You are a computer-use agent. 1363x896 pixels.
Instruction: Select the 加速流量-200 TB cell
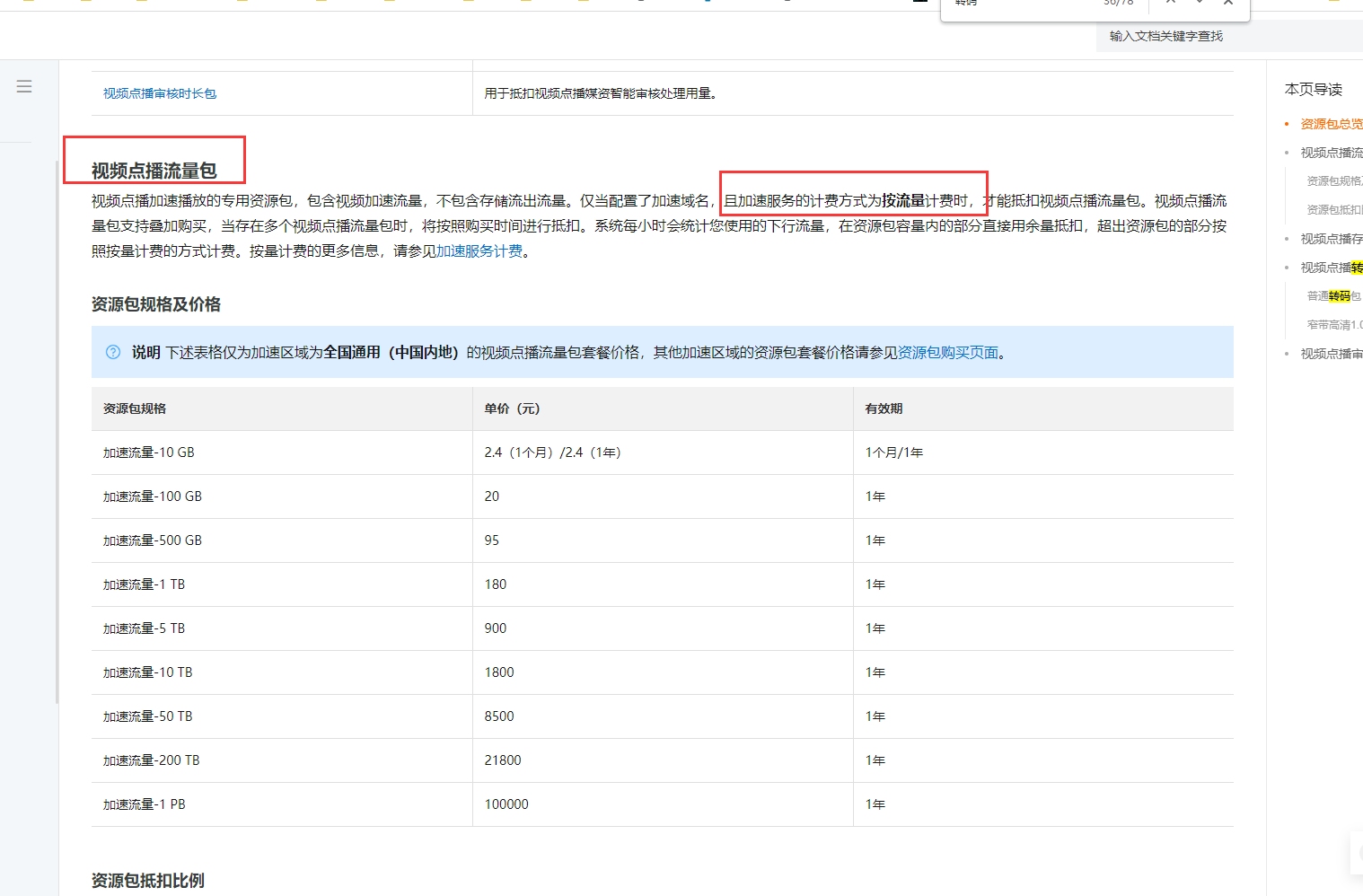coord(282,760)
